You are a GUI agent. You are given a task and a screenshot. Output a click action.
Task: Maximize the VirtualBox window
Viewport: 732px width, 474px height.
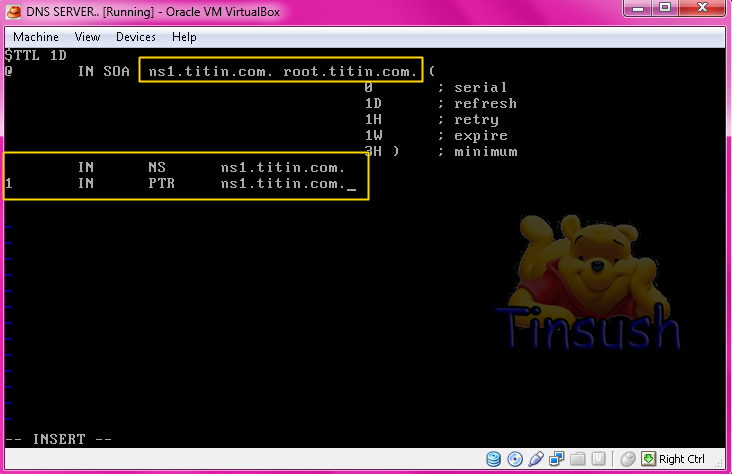(665, 8)
